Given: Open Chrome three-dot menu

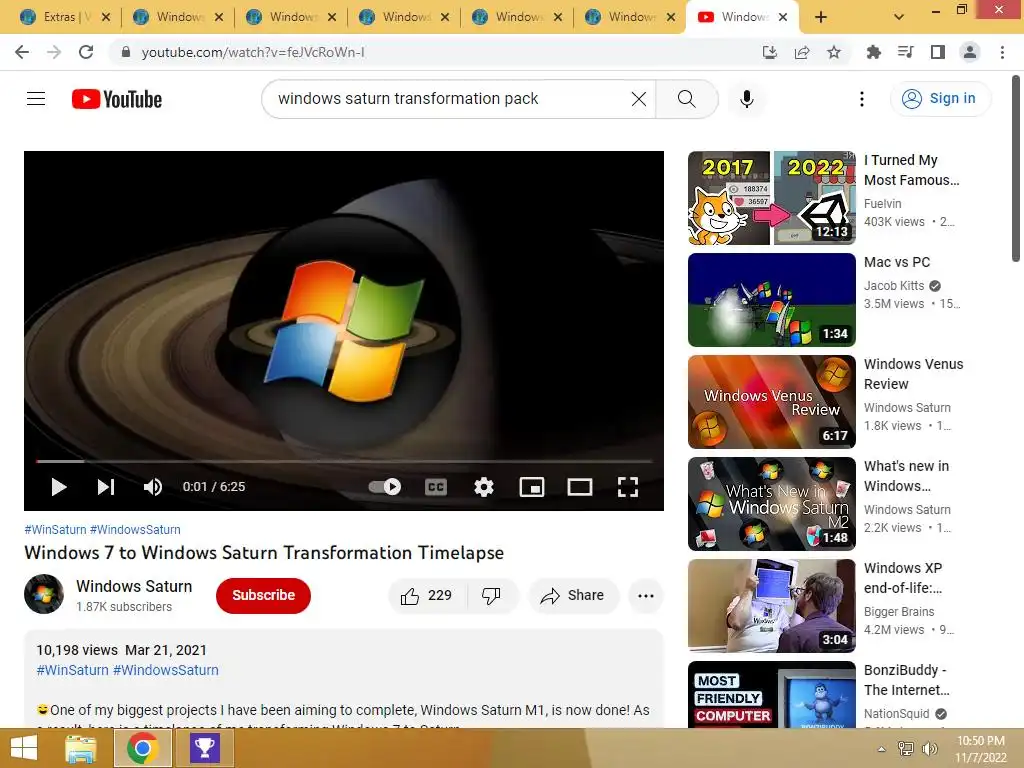Looking at the screenshot, I should click(1002, 52).
